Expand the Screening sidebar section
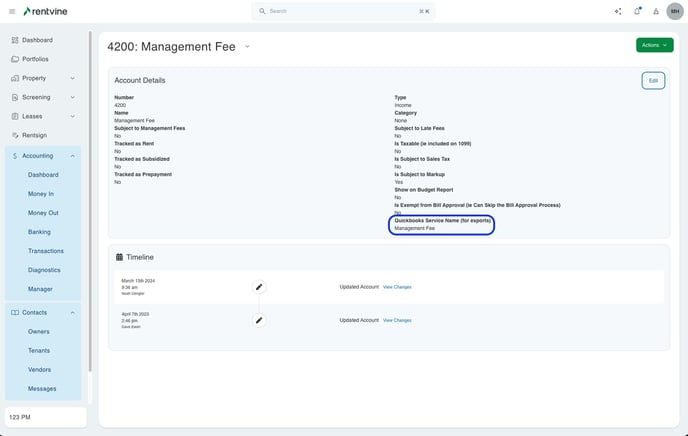 pyautogui.click(x=73, y=97)
